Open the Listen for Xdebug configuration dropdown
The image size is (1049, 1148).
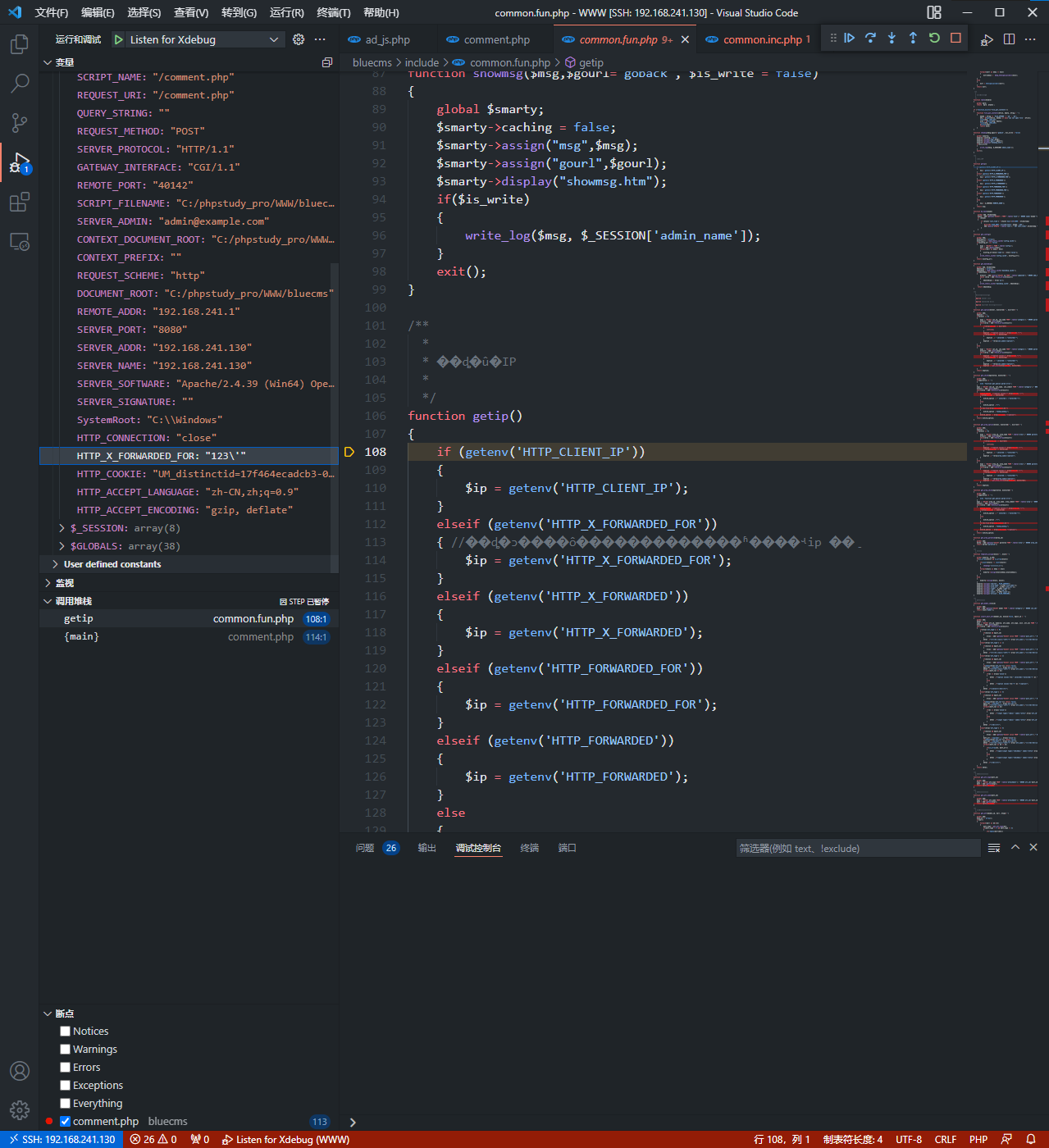[x=205, y=39]
